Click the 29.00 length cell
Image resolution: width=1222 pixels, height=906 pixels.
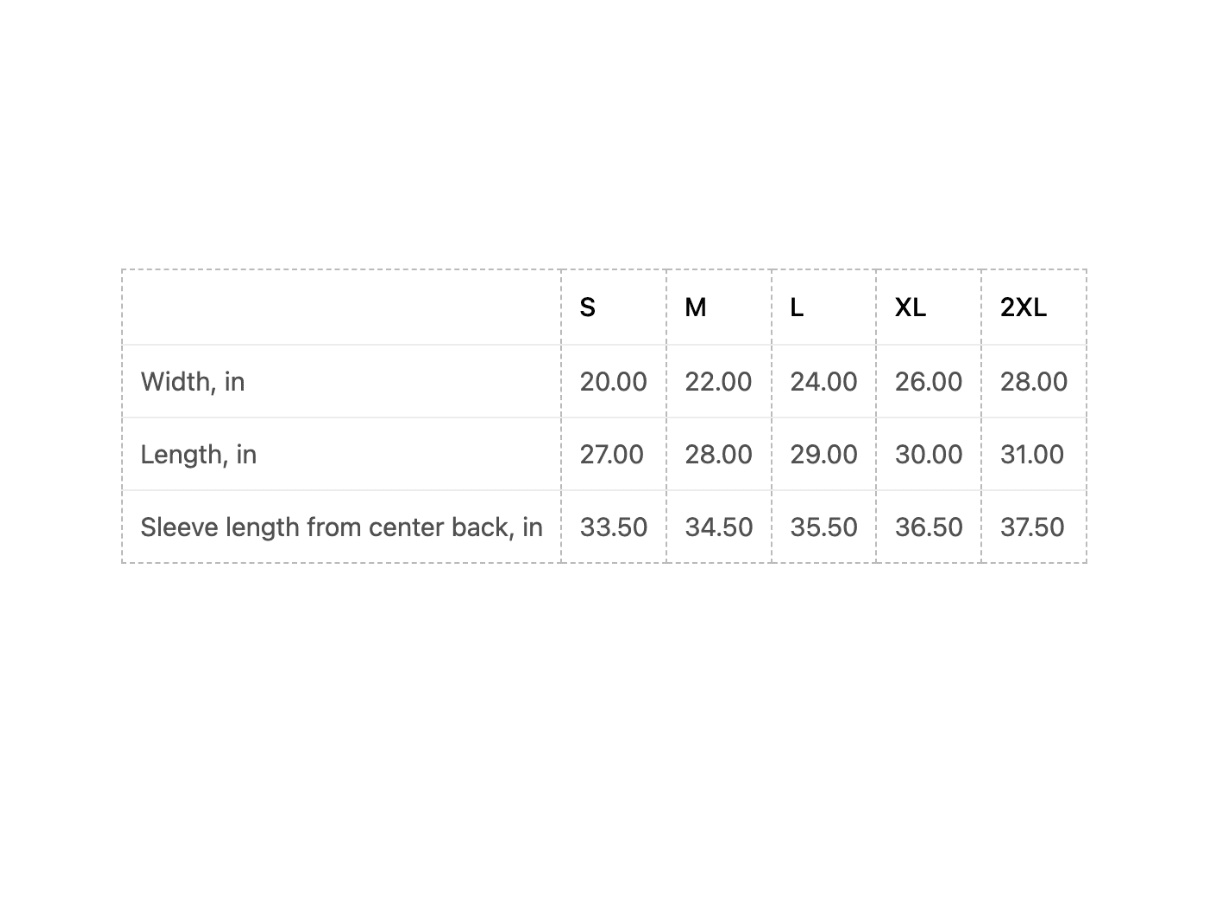(823, 455)
